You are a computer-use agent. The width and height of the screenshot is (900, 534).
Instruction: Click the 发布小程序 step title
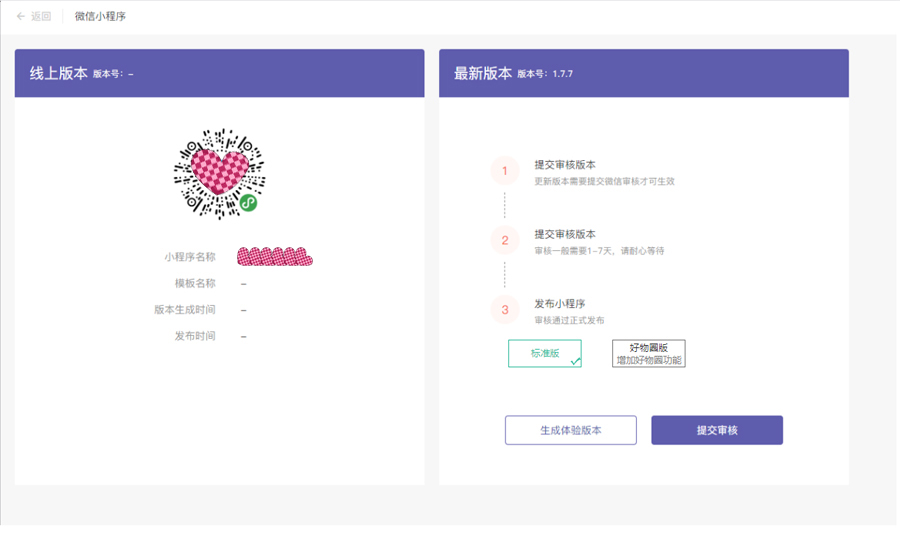pos(560,304)
